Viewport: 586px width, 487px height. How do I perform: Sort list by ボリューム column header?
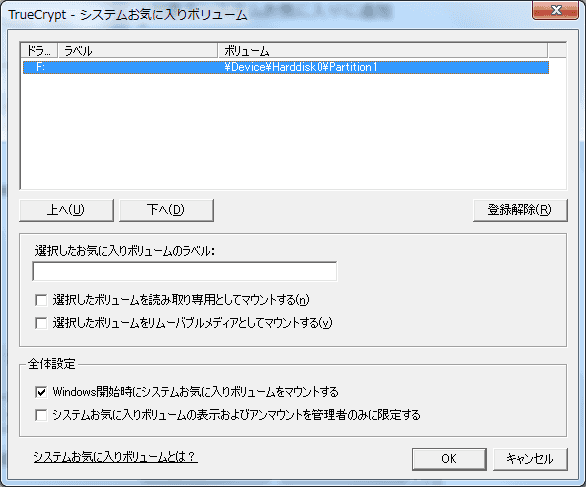click(x=383, y=50)
